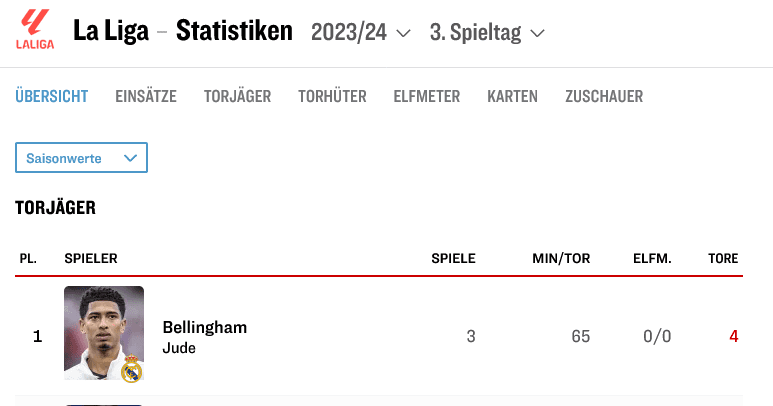This screenshot has width=773, height=406.
Task: View the Zuschauer tab
Action: (x=604, y=96)
